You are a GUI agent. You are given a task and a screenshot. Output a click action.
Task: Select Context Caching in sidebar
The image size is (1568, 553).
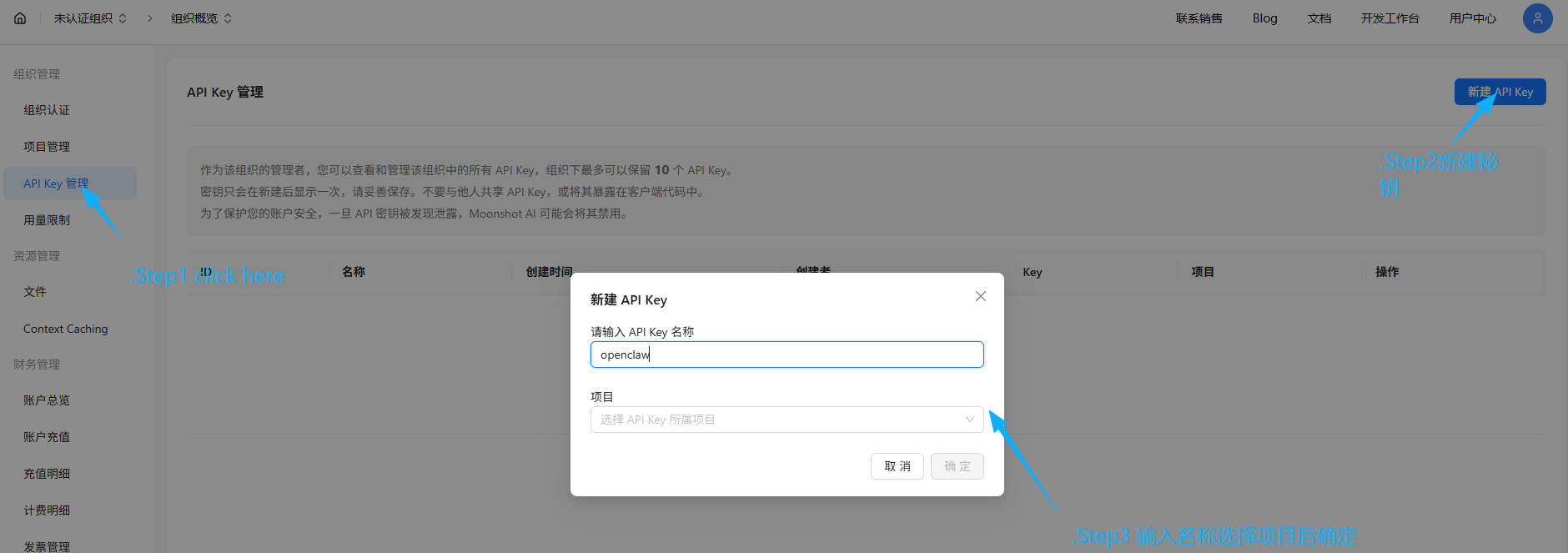pos(66,329)
